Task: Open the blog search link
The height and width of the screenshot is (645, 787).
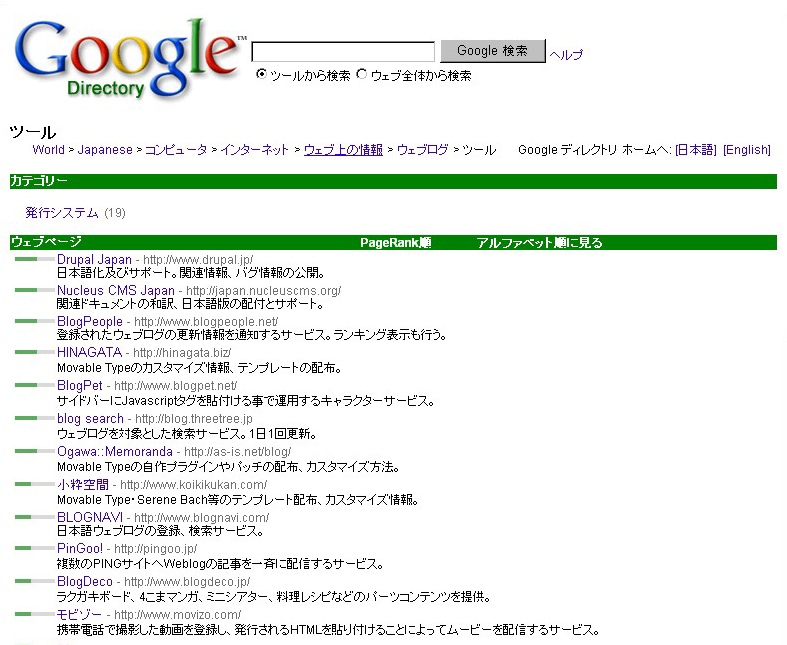Action: click(x=90, y=418)
